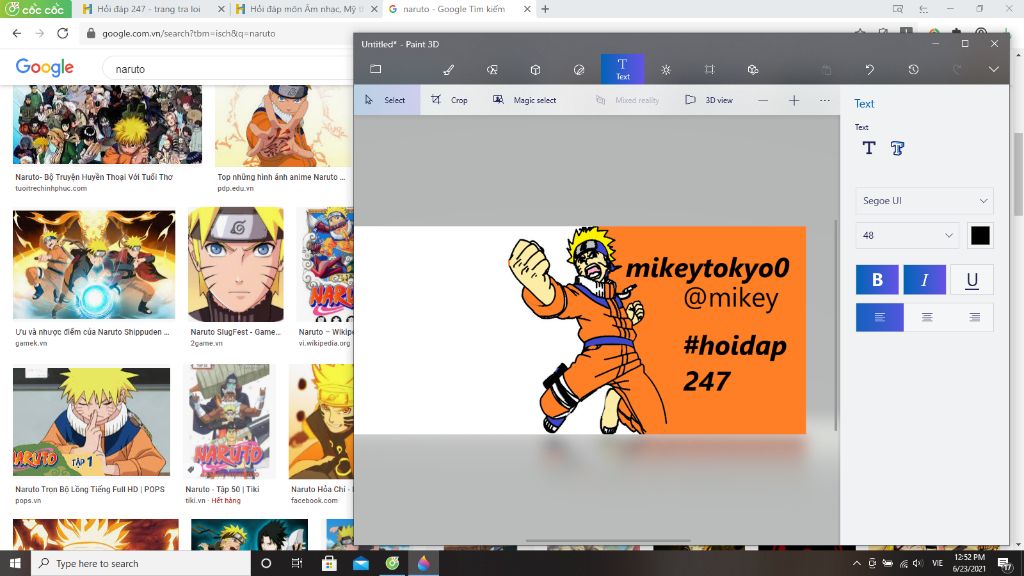Open the Cốc Cốc browser menu logo
Image resolution: width=1024 pixels, height=576 pixels.
(x=34, y=9)
